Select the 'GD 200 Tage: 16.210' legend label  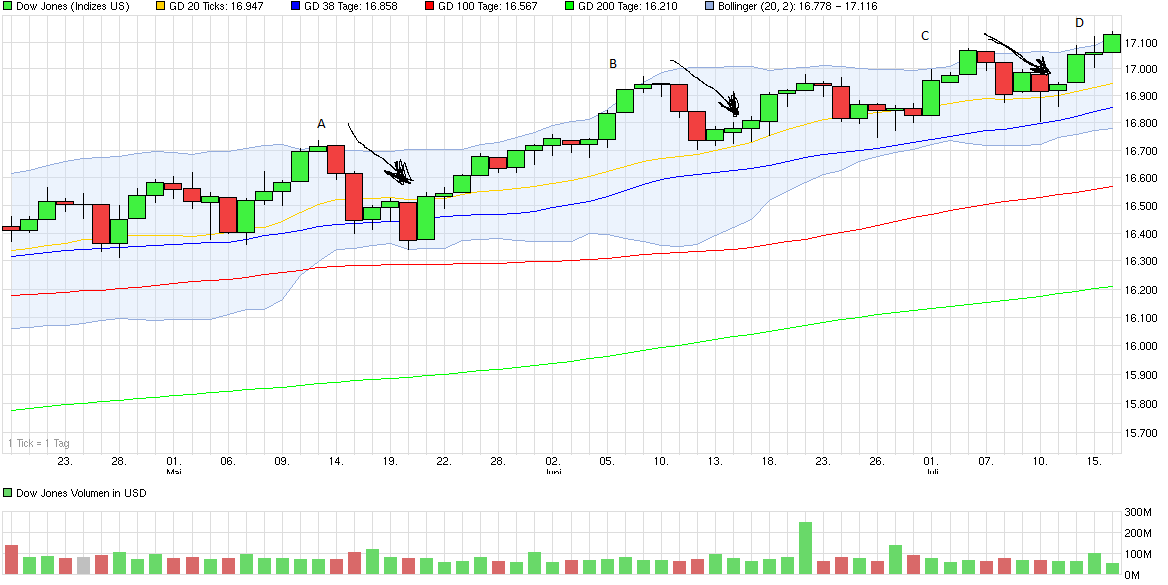tap(627, 6)
